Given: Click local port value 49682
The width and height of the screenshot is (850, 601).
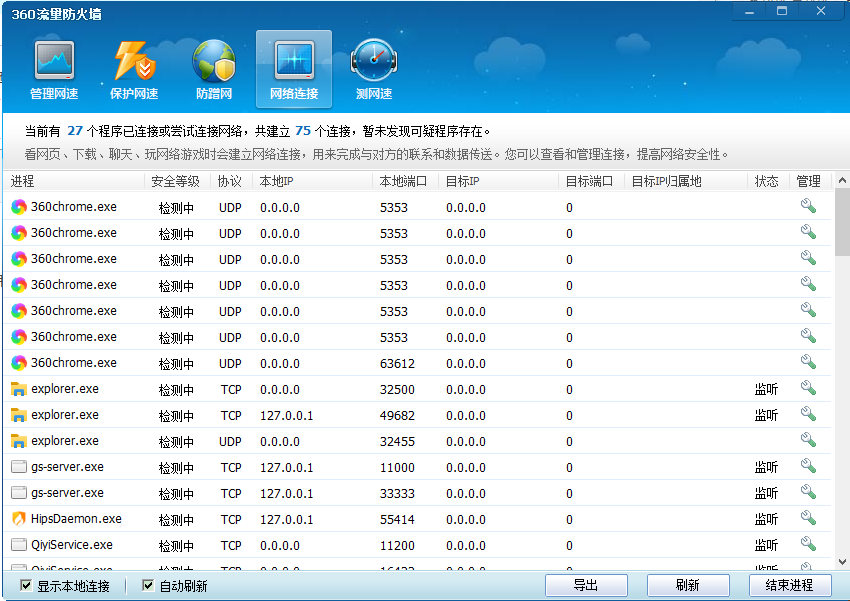Looking at the screenshot, I should click(x=397, y=416).
